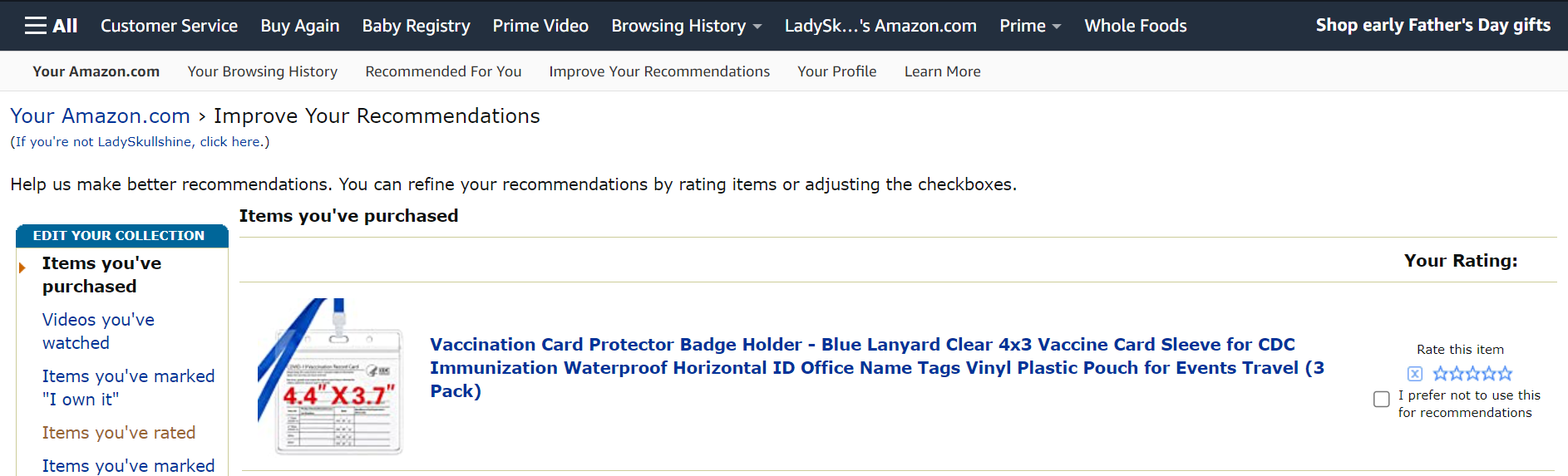This screenshot has height=476, width=1568.
Task: Rate the item five stars
Action: coord(1505,374)
